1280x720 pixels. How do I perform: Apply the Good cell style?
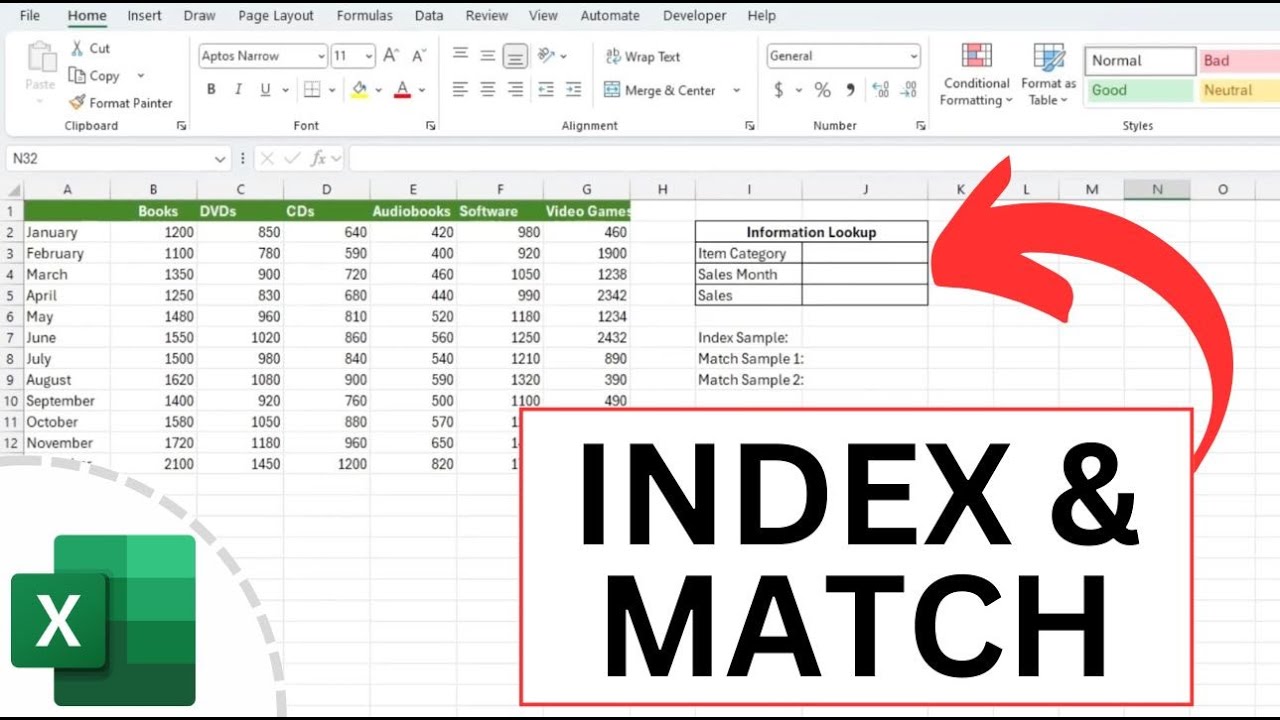(x=1140, y=90)
